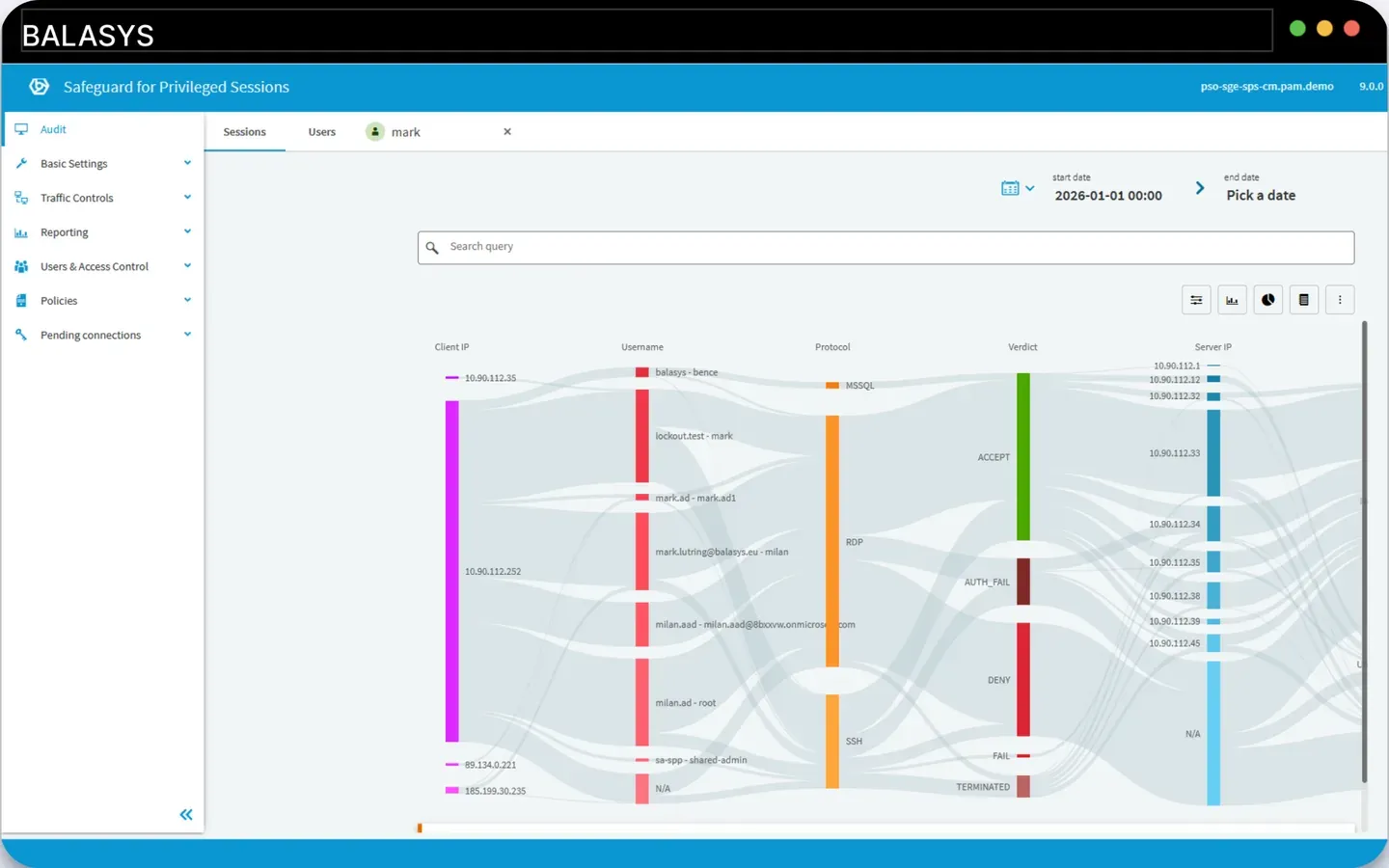Screen dimensions: 1389x868
Task: Select the AUTH_FAIL verdict dark red bar
Action: [1023, 582]
